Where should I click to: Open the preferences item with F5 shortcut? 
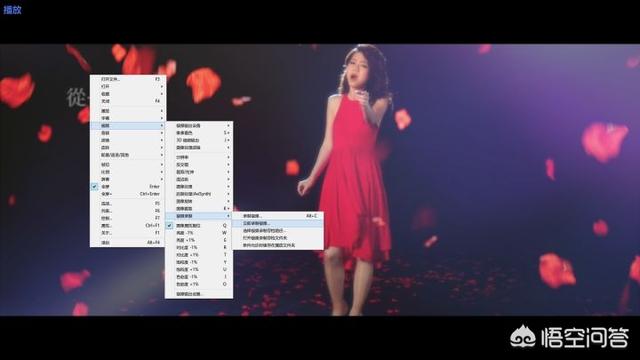pyautogui.click(x=128, y=204)
